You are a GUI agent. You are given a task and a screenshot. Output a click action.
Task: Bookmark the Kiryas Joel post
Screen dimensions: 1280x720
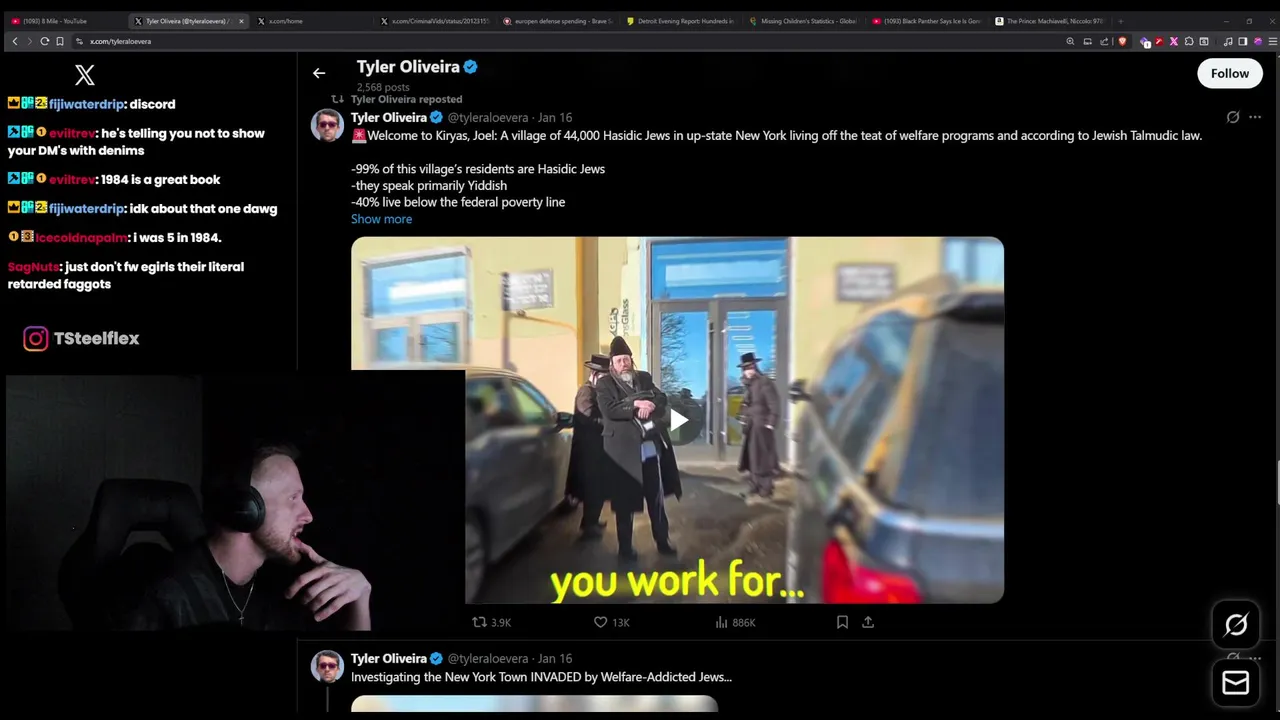(x=842, y=622)
